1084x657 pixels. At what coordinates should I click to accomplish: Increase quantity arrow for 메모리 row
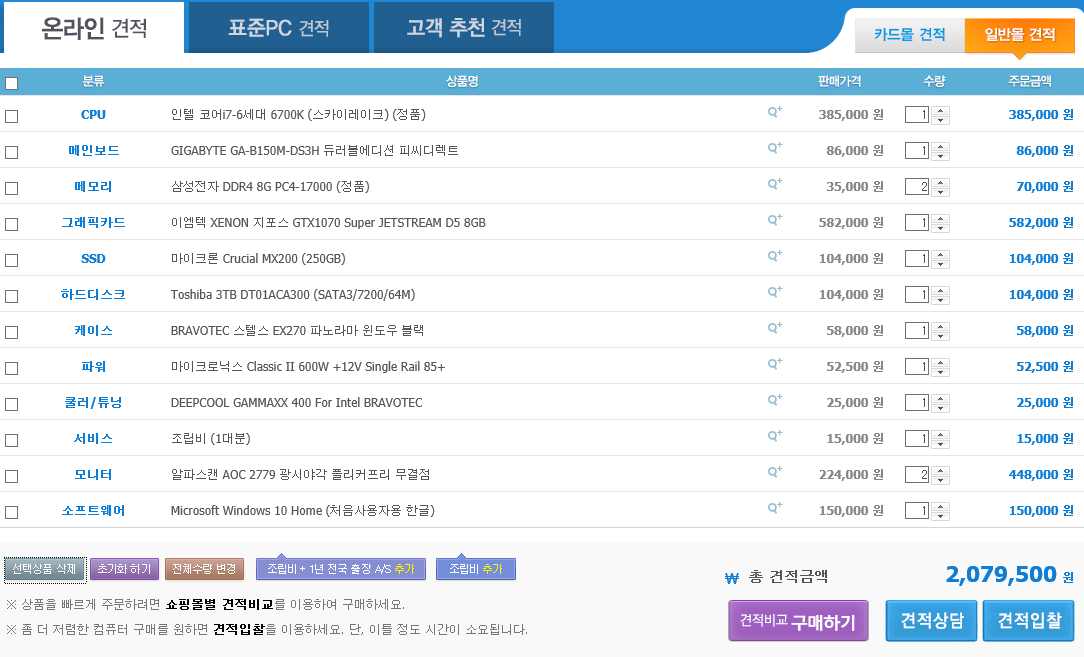[x=940, y=182]
